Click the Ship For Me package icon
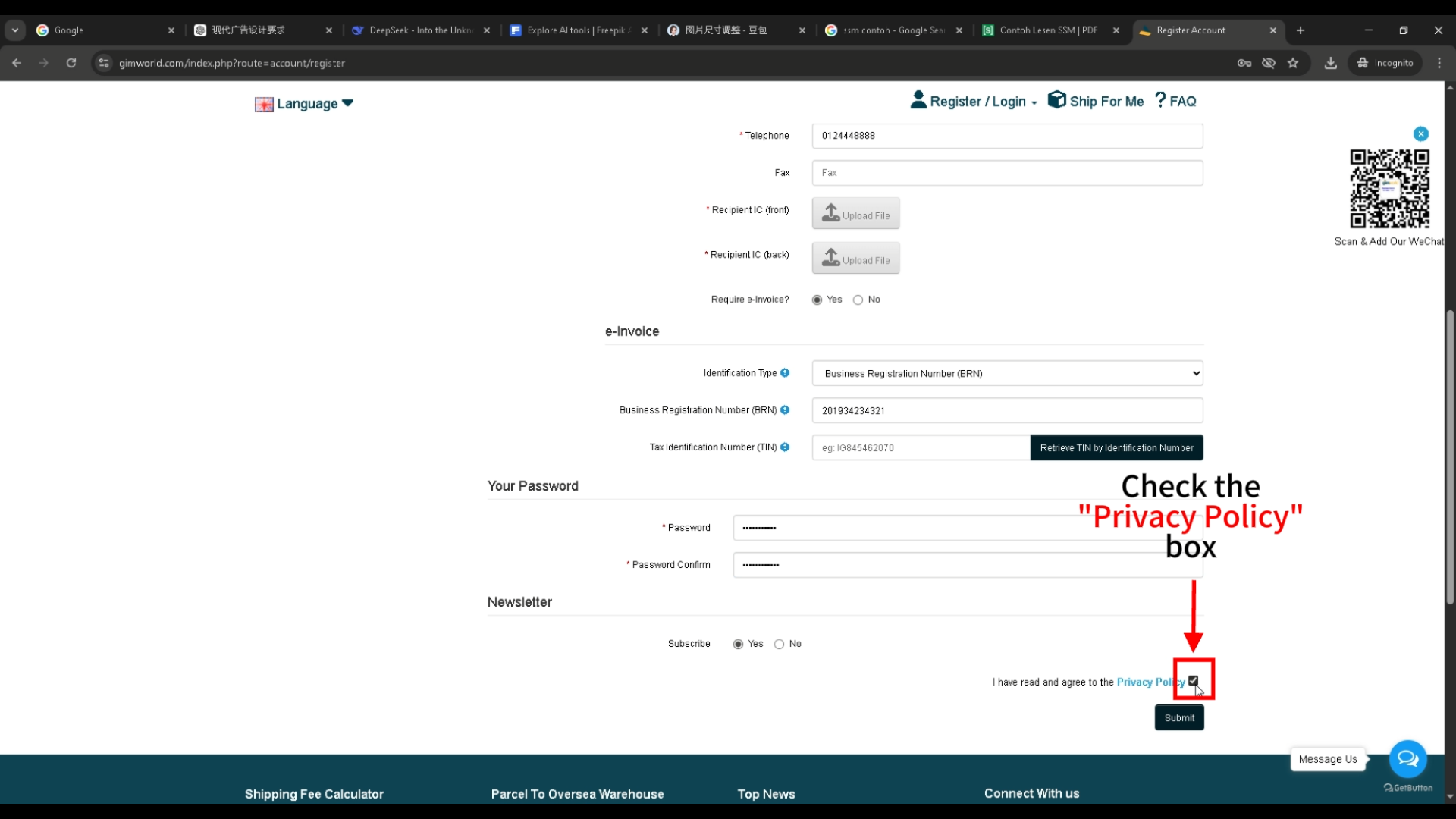 click(1057, 99)
